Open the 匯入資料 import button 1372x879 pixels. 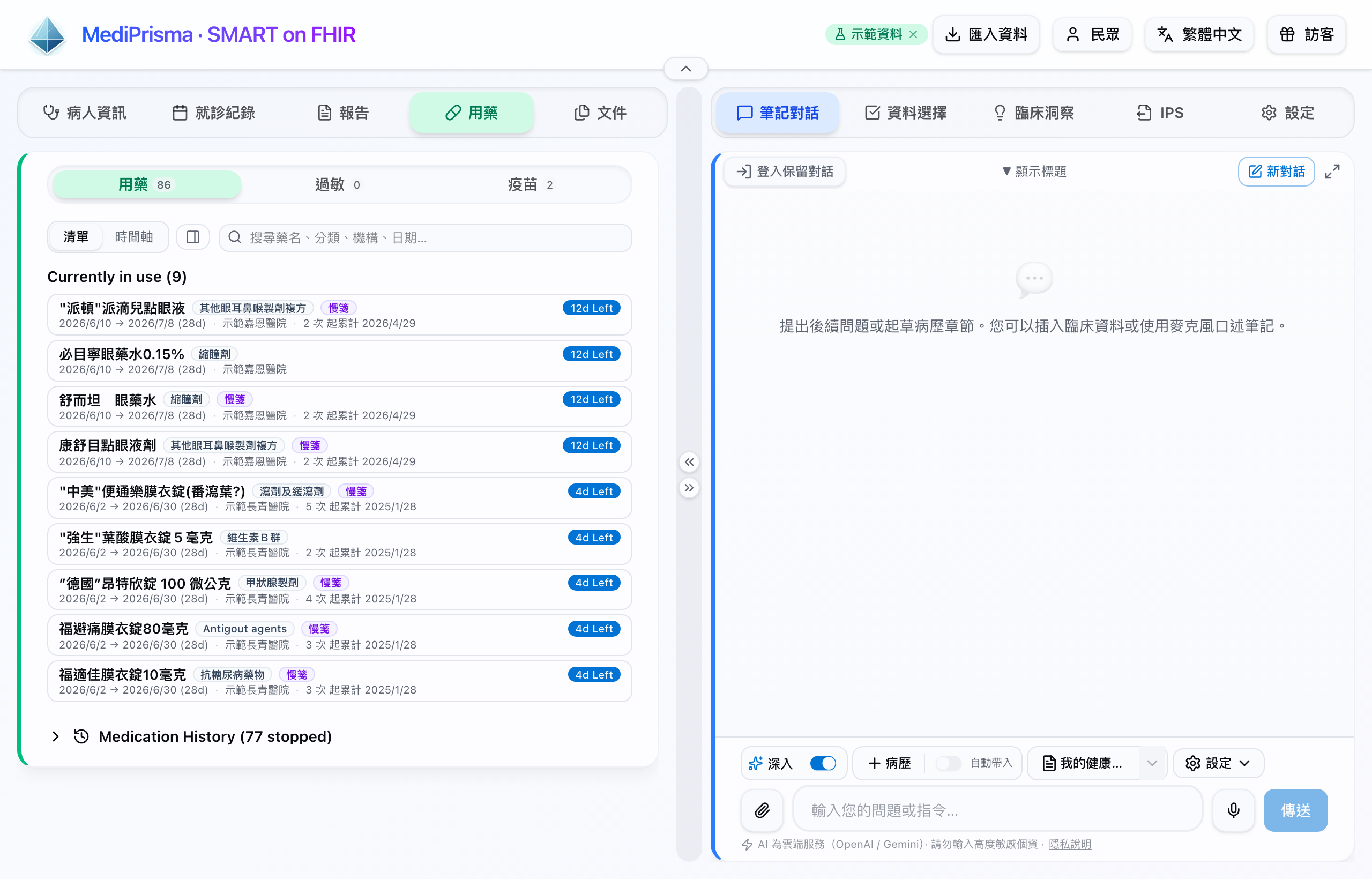[x=986, y=34]
